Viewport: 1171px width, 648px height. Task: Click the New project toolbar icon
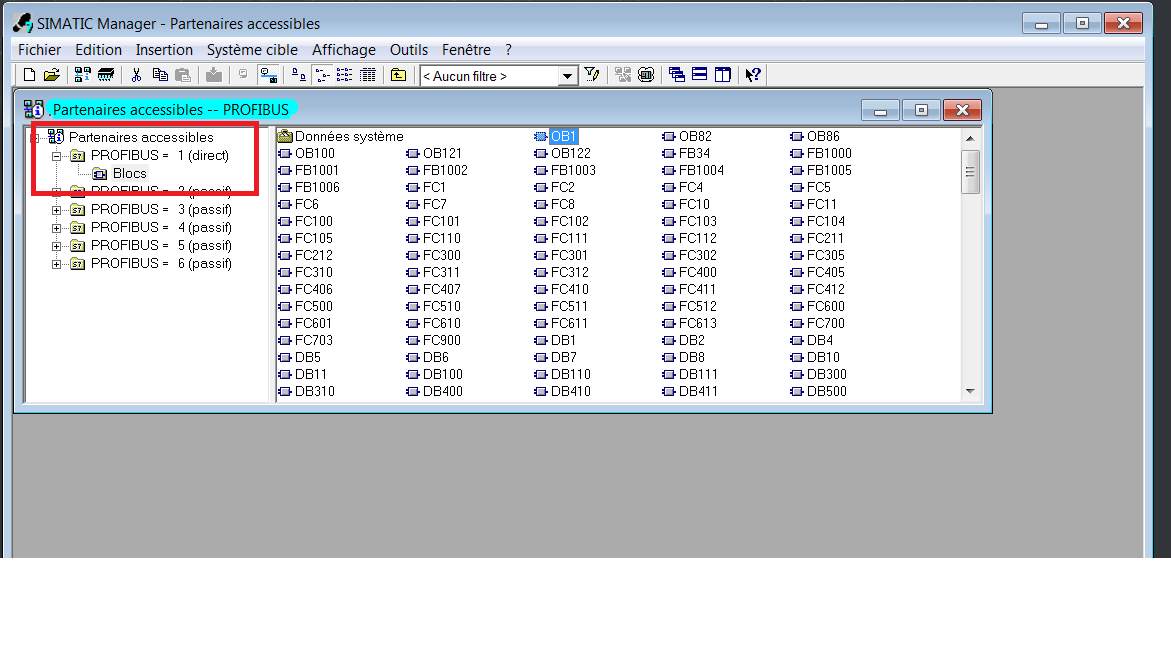(x=29, y=75)
